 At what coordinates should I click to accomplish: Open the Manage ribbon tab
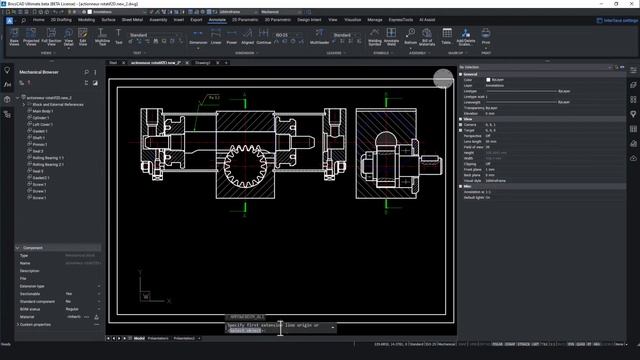(x=375, y=20)
